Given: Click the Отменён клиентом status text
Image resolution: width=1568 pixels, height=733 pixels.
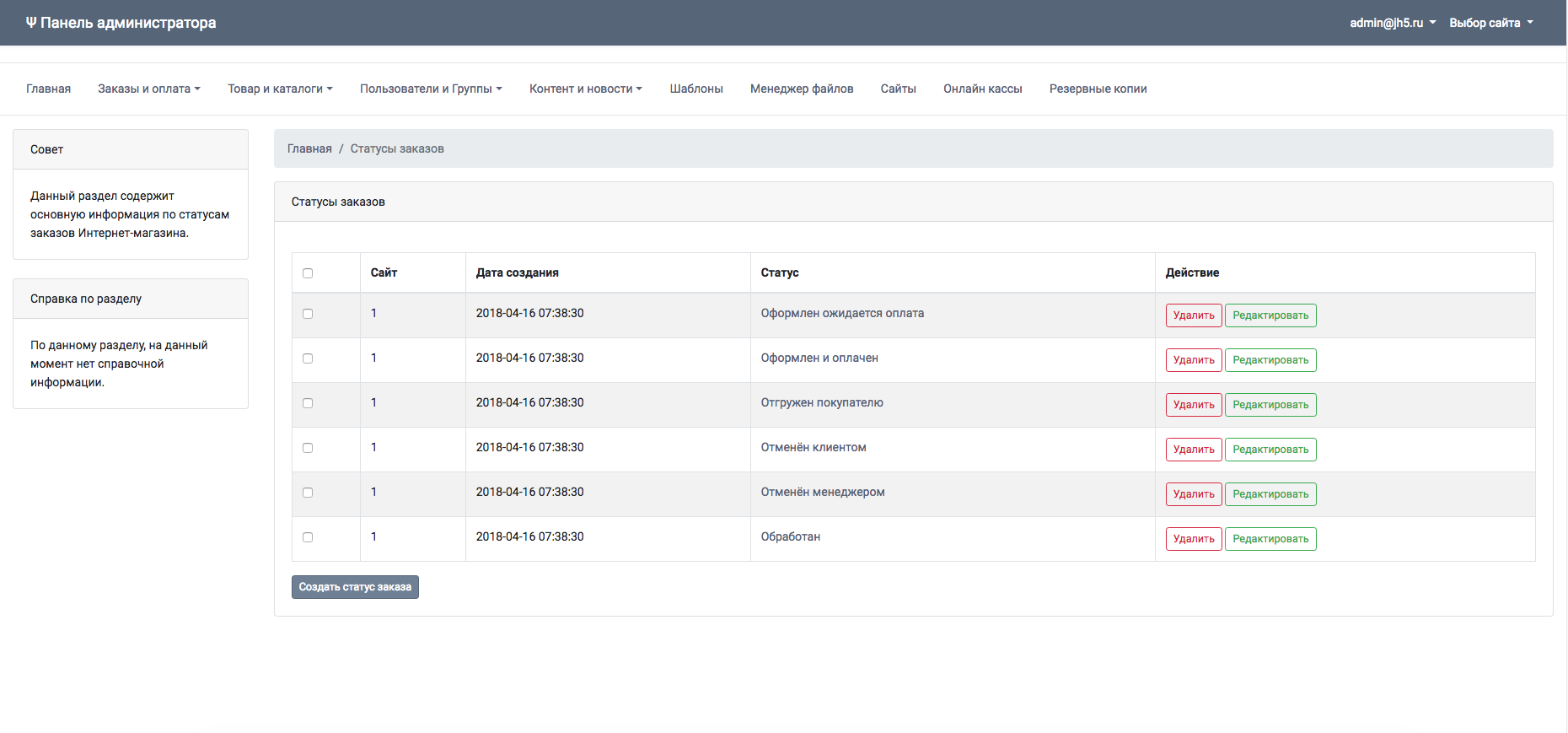Looking at the screenshot, I should (x=814, y=447).
